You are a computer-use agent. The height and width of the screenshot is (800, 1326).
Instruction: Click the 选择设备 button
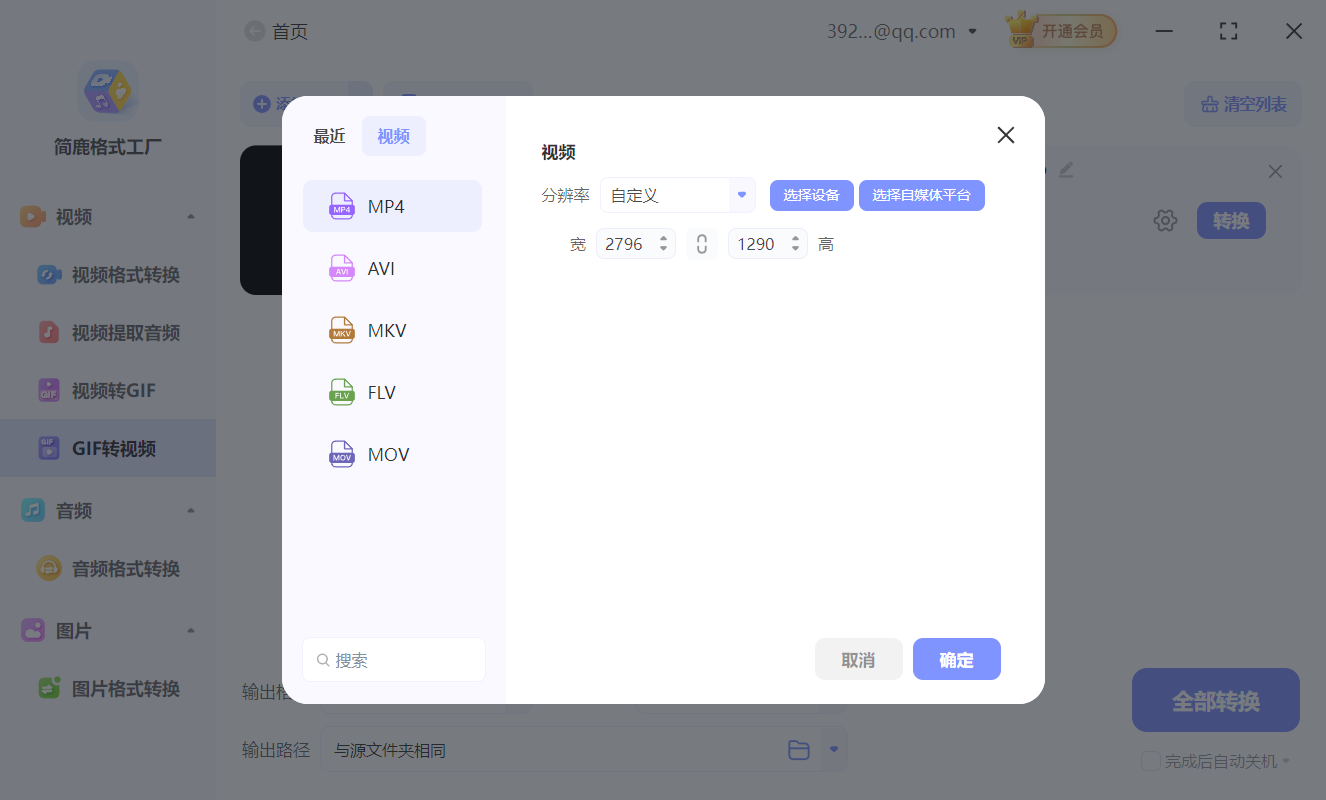click(811, 195)
